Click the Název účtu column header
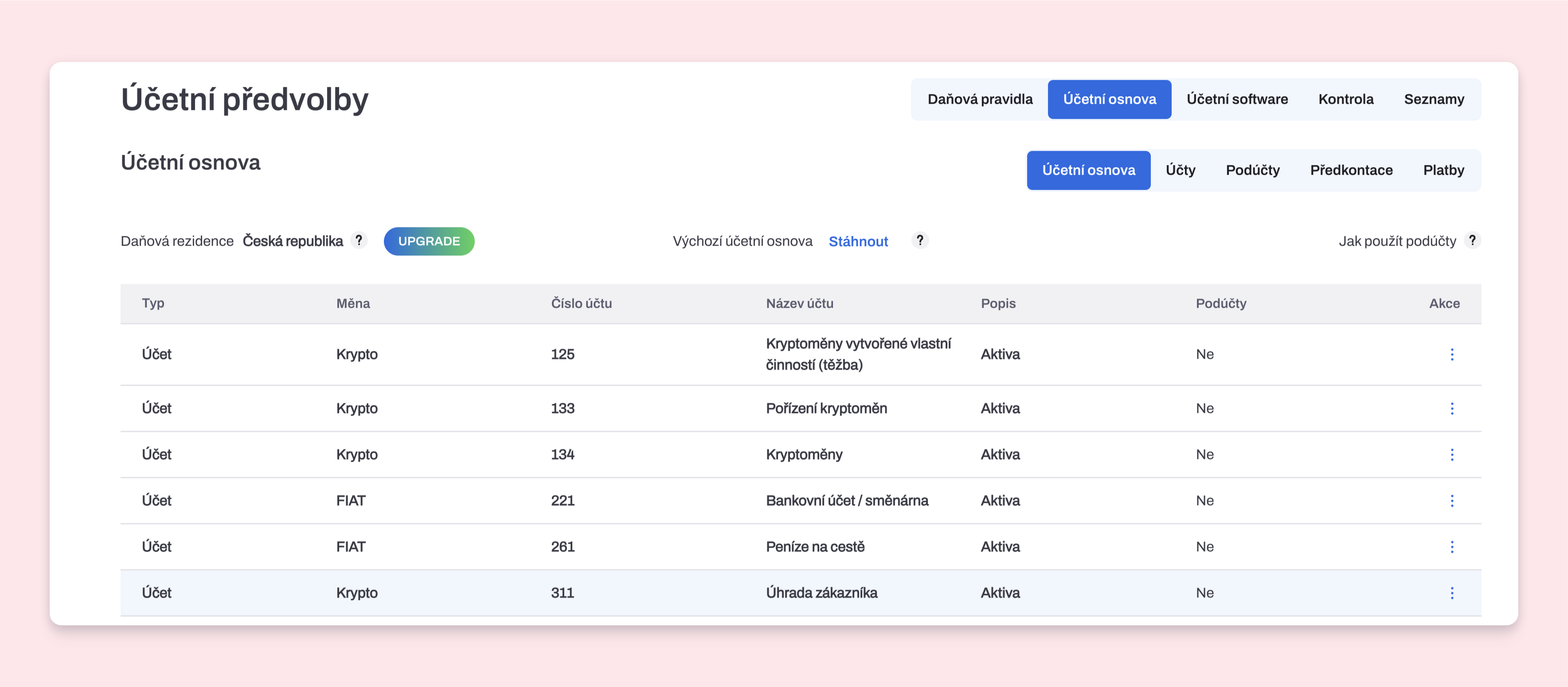The image size is (1568, 687). tap(800, 303)
